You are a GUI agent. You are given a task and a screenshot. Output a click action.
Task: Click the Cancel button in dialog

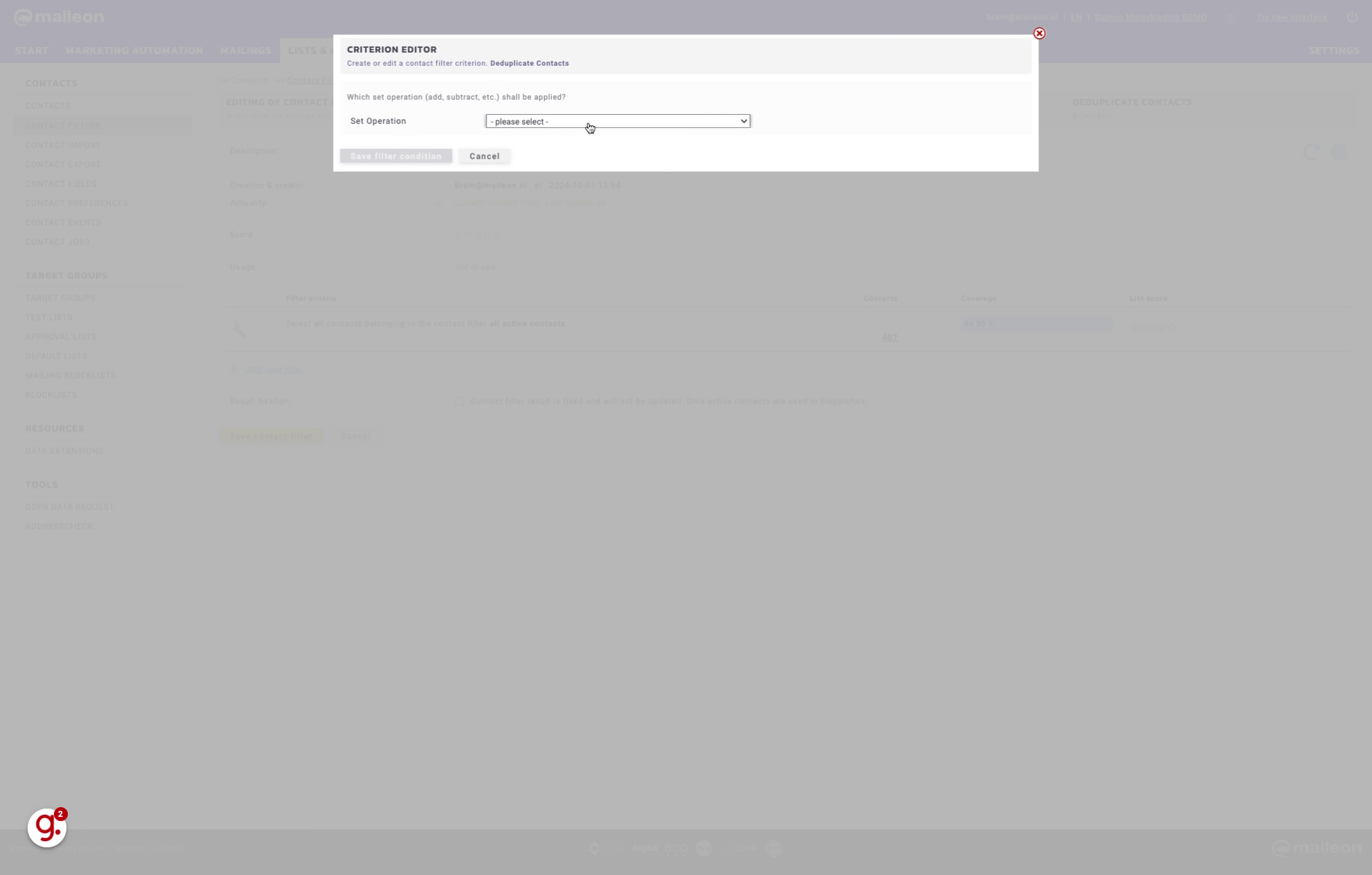(484, 155)
